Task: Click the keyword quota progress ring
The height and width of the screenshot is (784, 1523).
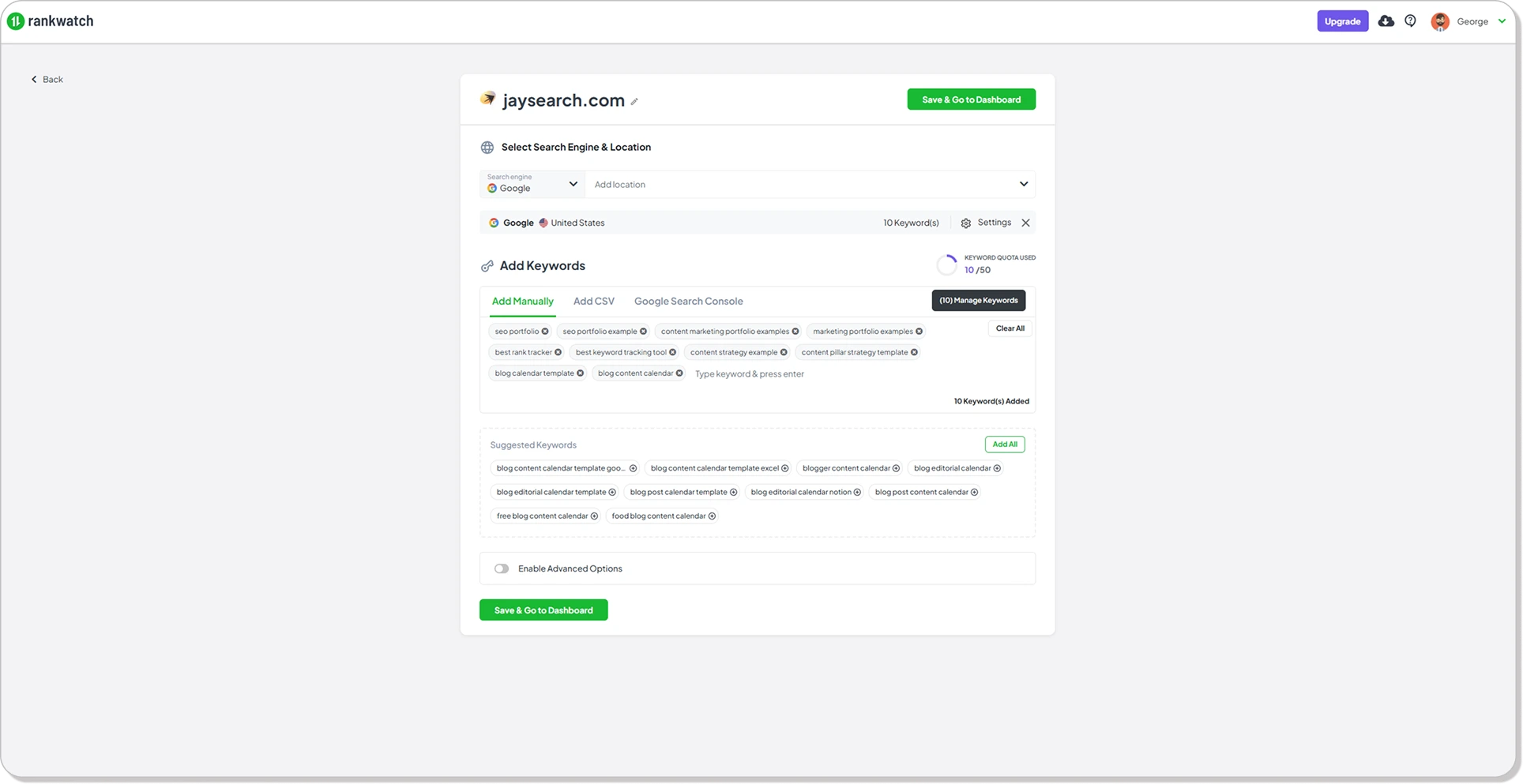Action: 946,264
